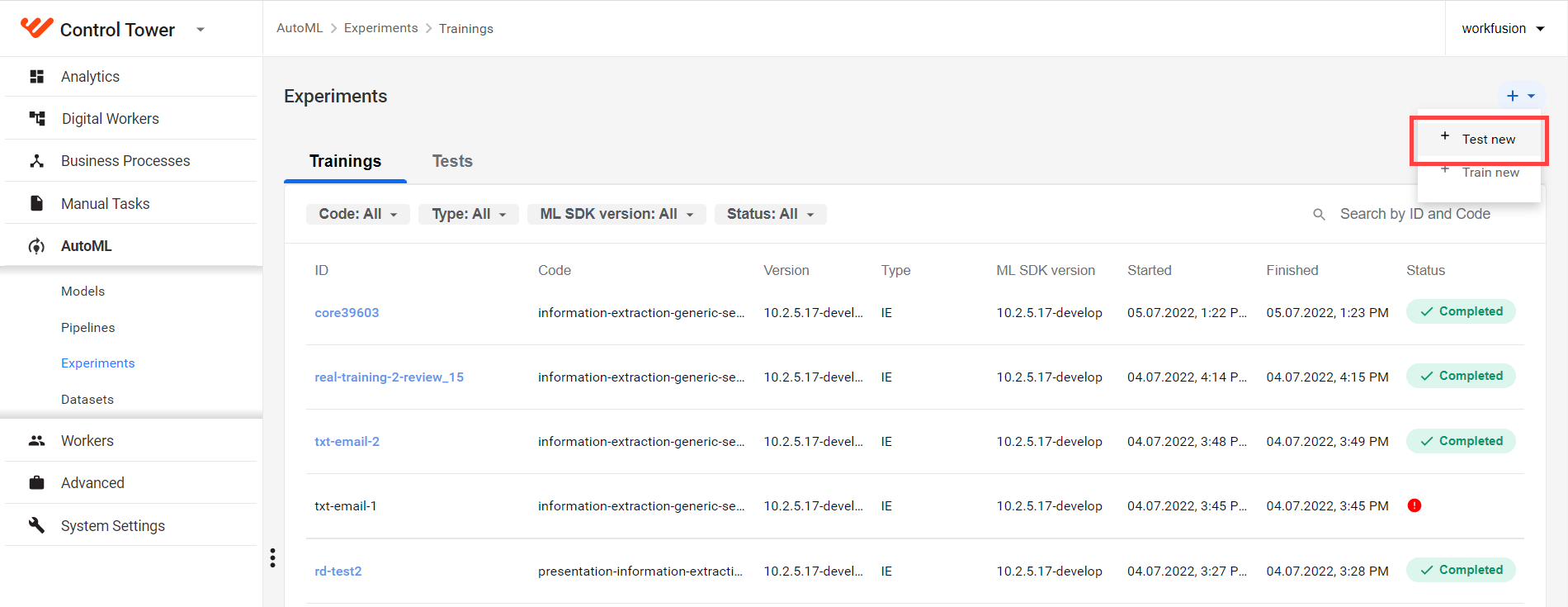Click the Code column header
This screenshot has width=1568, height=607.
[554, 270]
